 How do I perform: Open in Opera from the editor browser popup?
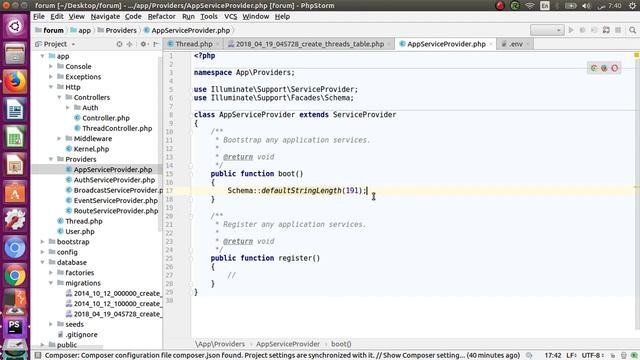coord(615,68)
